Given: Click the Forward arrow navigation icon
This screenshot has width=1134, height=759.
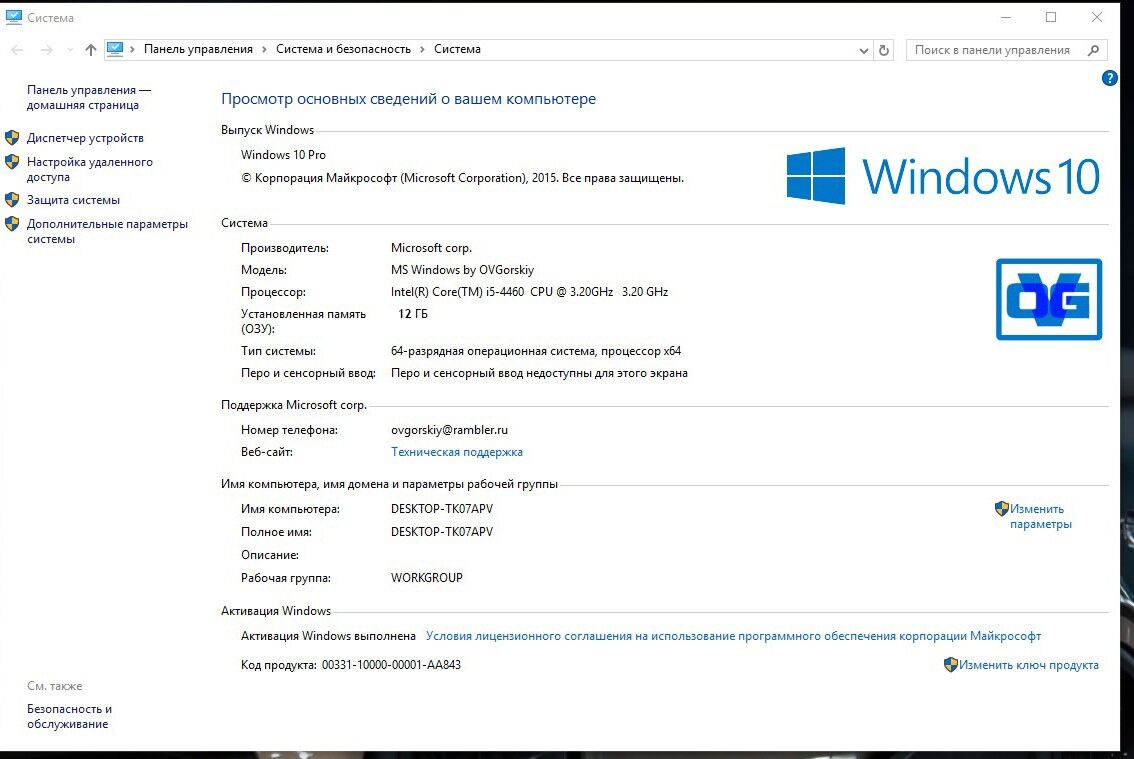Looking at the screenshot, I should click(47, 49).
